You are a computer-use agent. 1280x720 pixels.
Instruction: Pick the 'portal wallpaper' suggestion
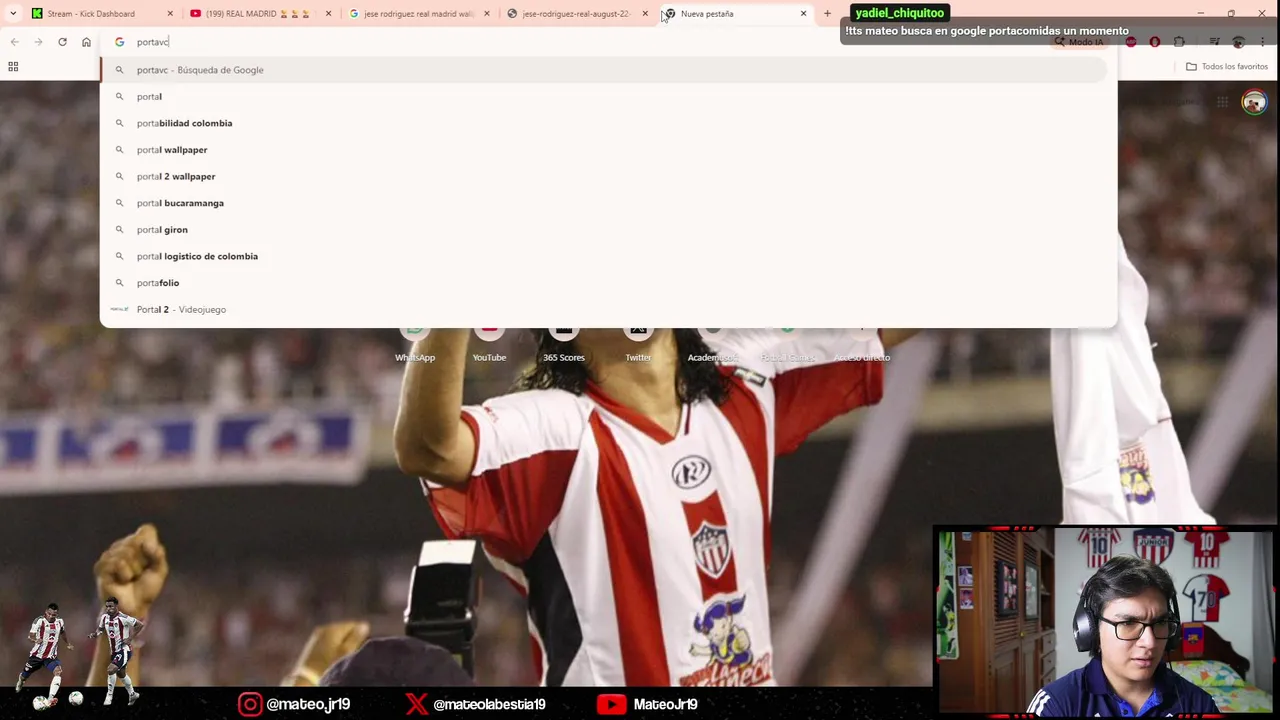(x=608, y=150)
